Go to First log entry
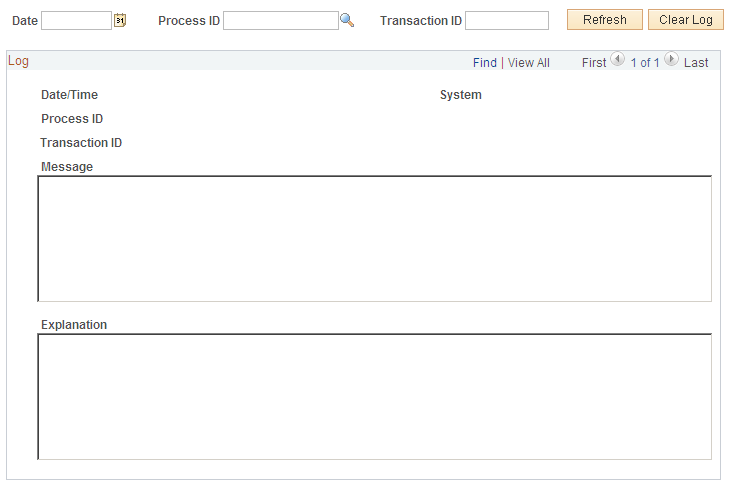The image size is (734, 489). [594, 63]
